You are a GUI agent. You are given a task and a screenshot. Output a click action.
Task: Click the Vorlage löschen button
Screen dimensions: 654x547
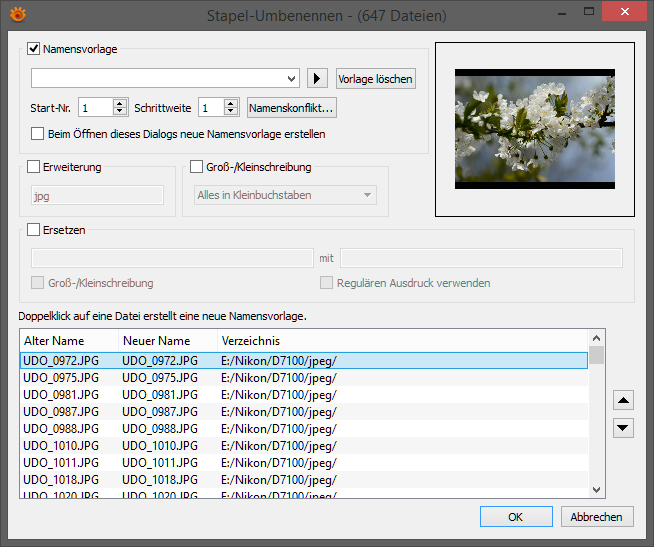point(375,78)
